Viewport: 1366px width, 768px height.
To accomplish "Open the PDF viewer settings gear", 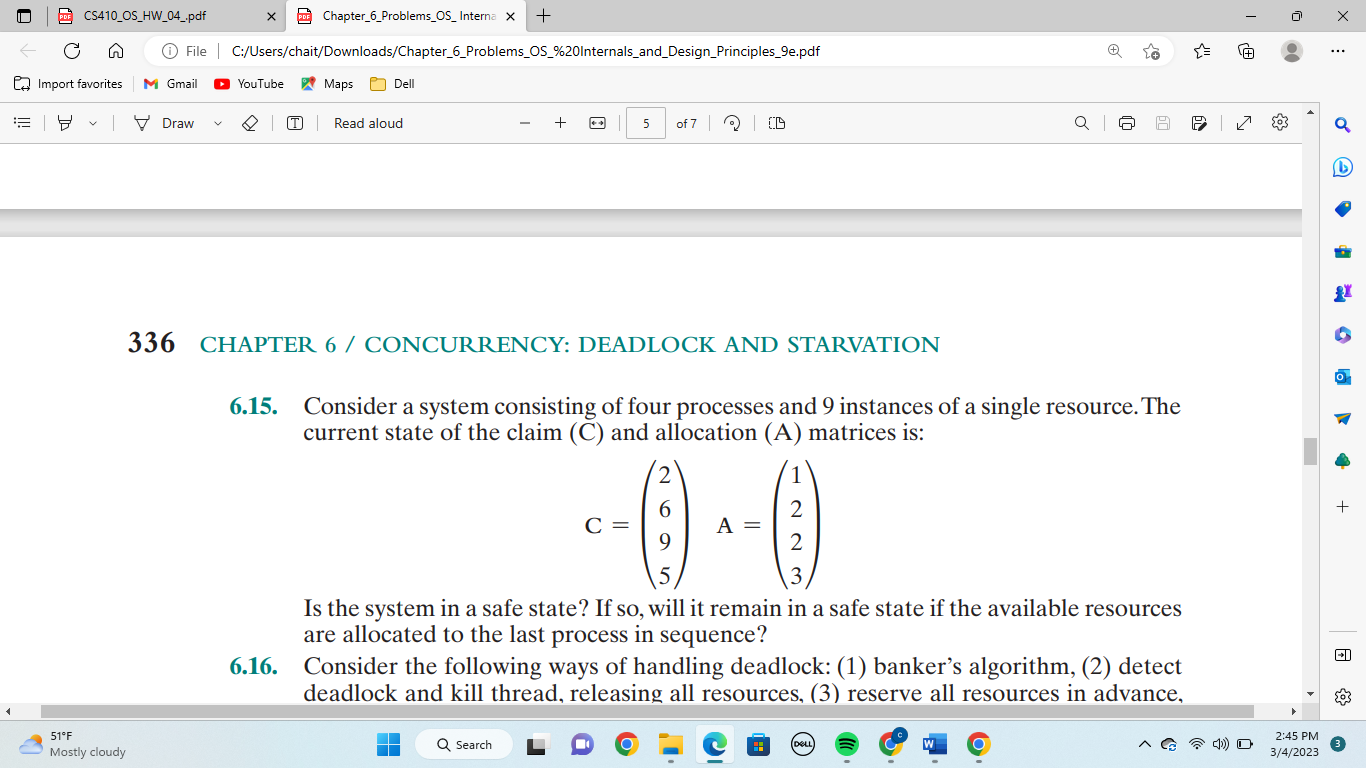I will coord(1278,122).
